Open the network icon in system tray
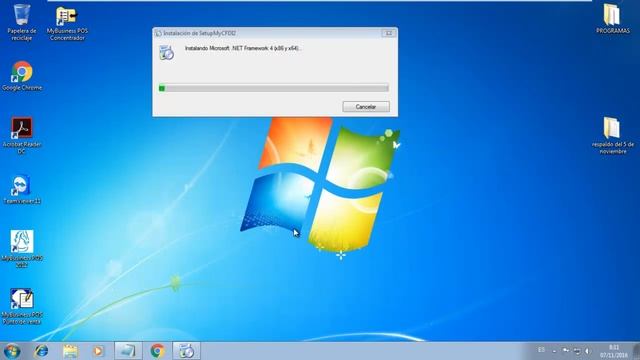 tap(577, 351)
